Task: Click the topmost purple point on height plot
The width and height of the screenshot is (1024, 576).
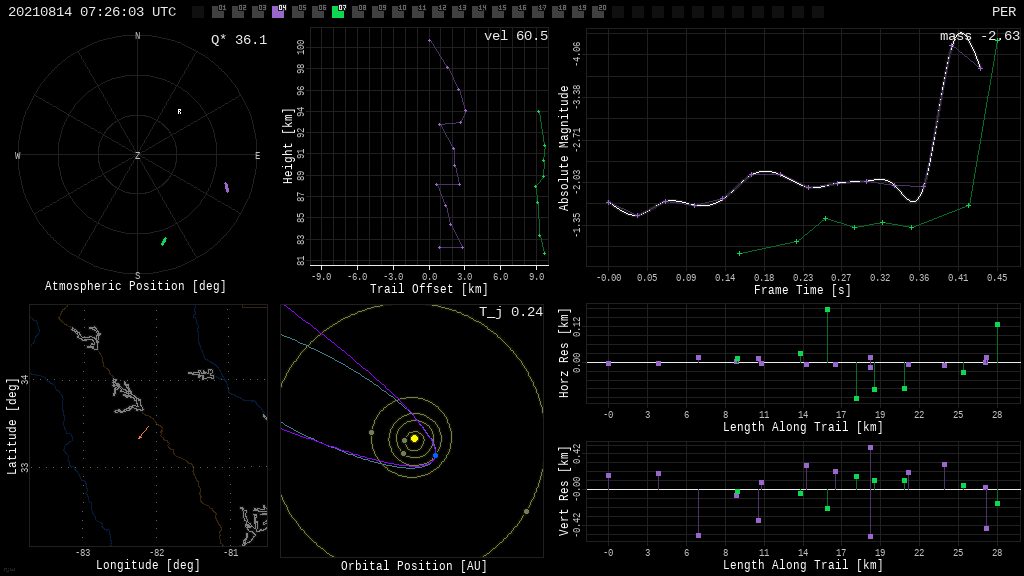Action: coord(429,40)
